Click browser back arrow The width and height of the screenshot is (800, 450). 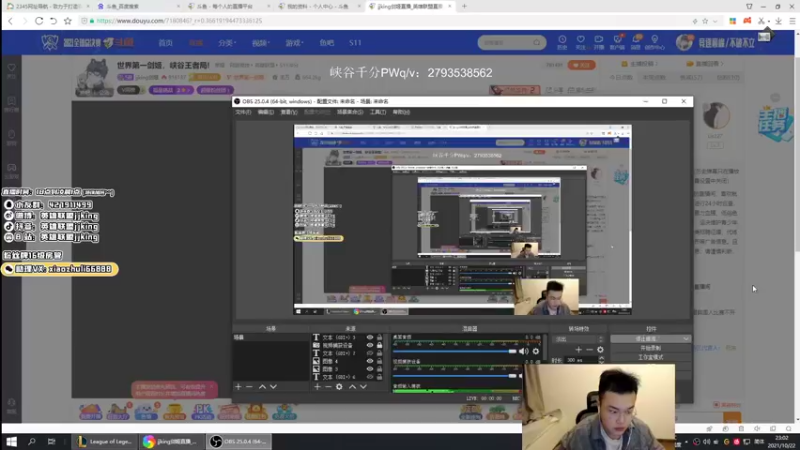click(11, 21)
